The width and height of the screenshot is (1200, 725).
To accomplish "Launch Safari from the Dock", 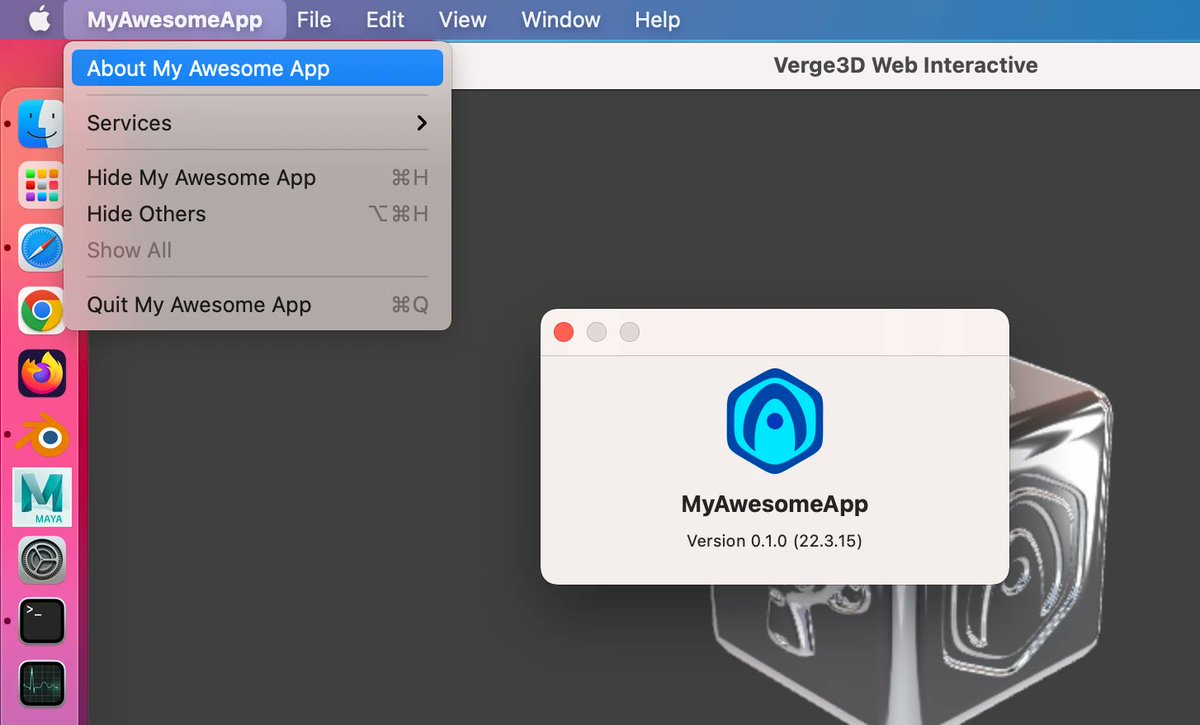I will point(42,248).
